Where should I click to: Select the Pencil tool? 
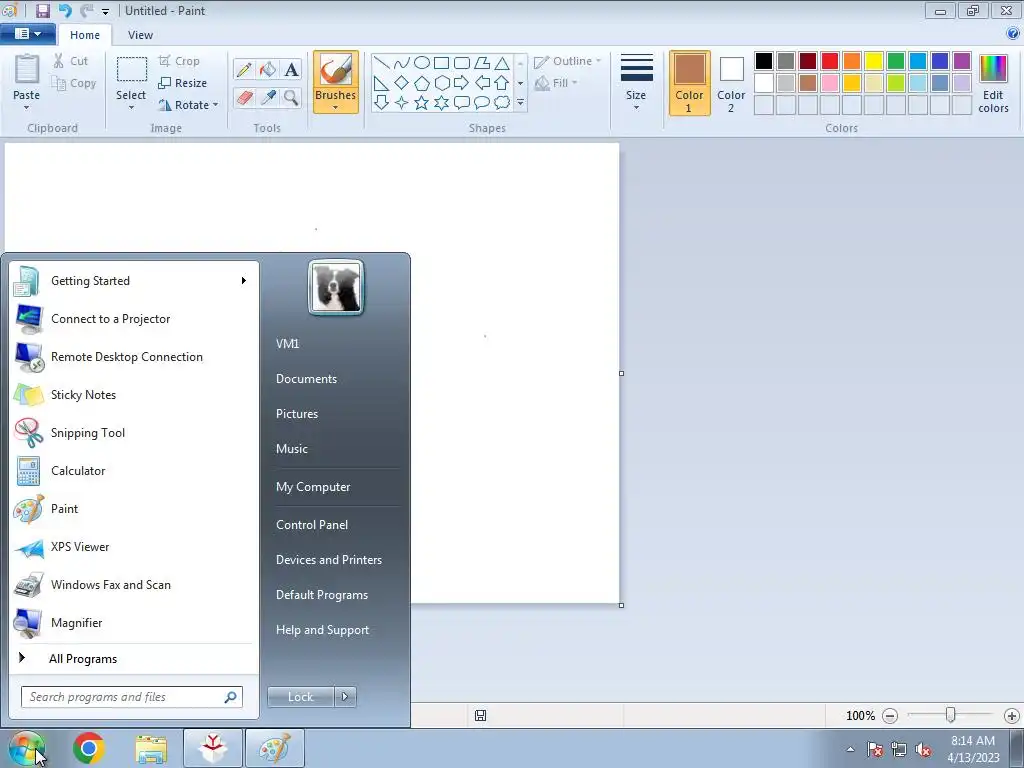click(244, 69)
